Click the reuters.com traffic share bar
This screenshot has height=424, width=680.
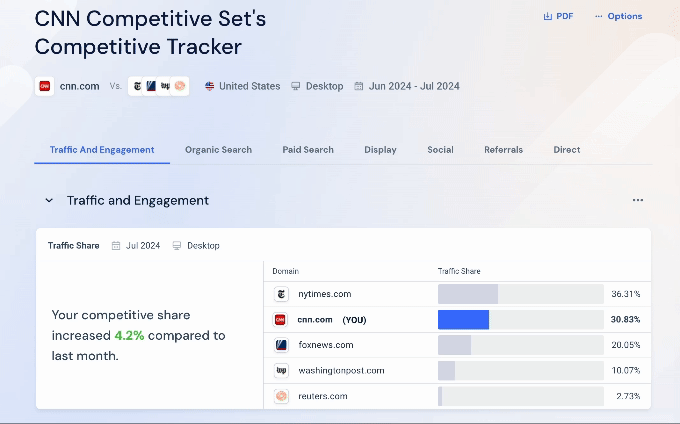pos(440,396)
